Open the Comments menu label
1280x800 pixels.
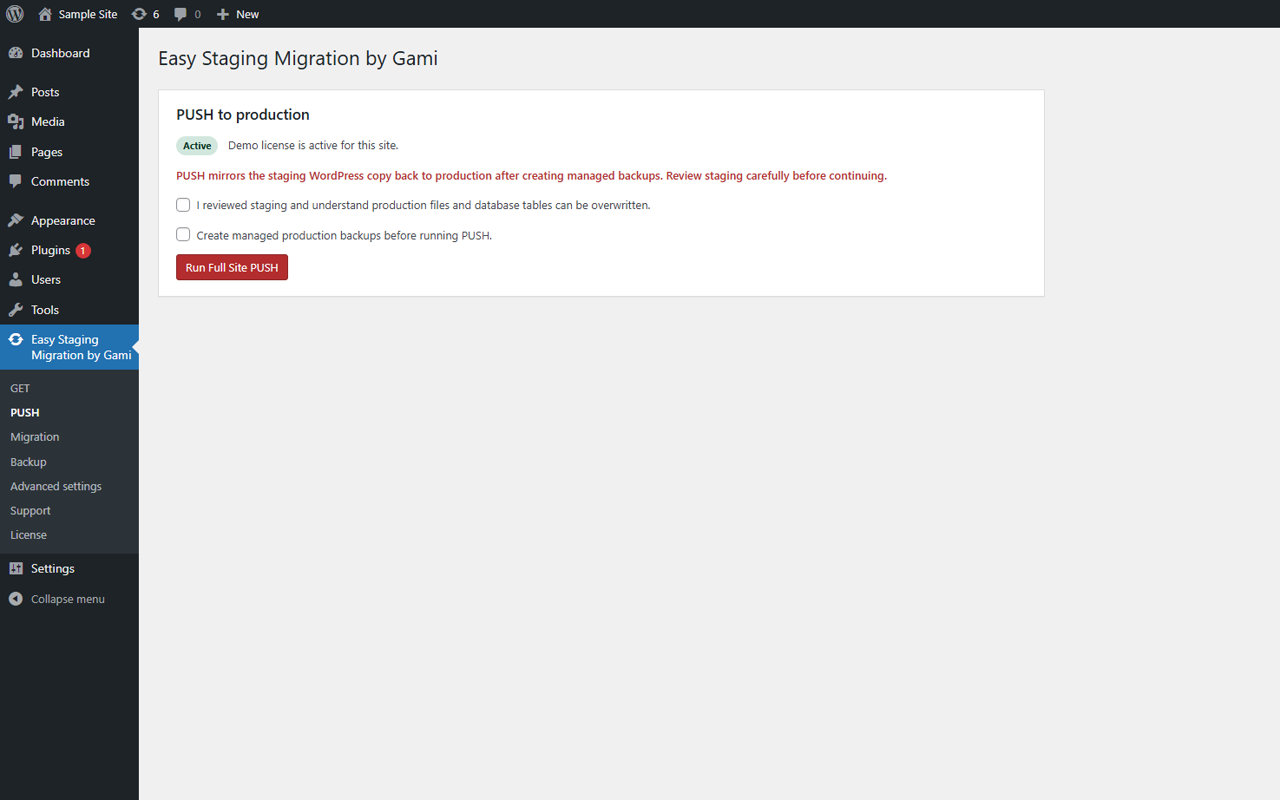60,182
